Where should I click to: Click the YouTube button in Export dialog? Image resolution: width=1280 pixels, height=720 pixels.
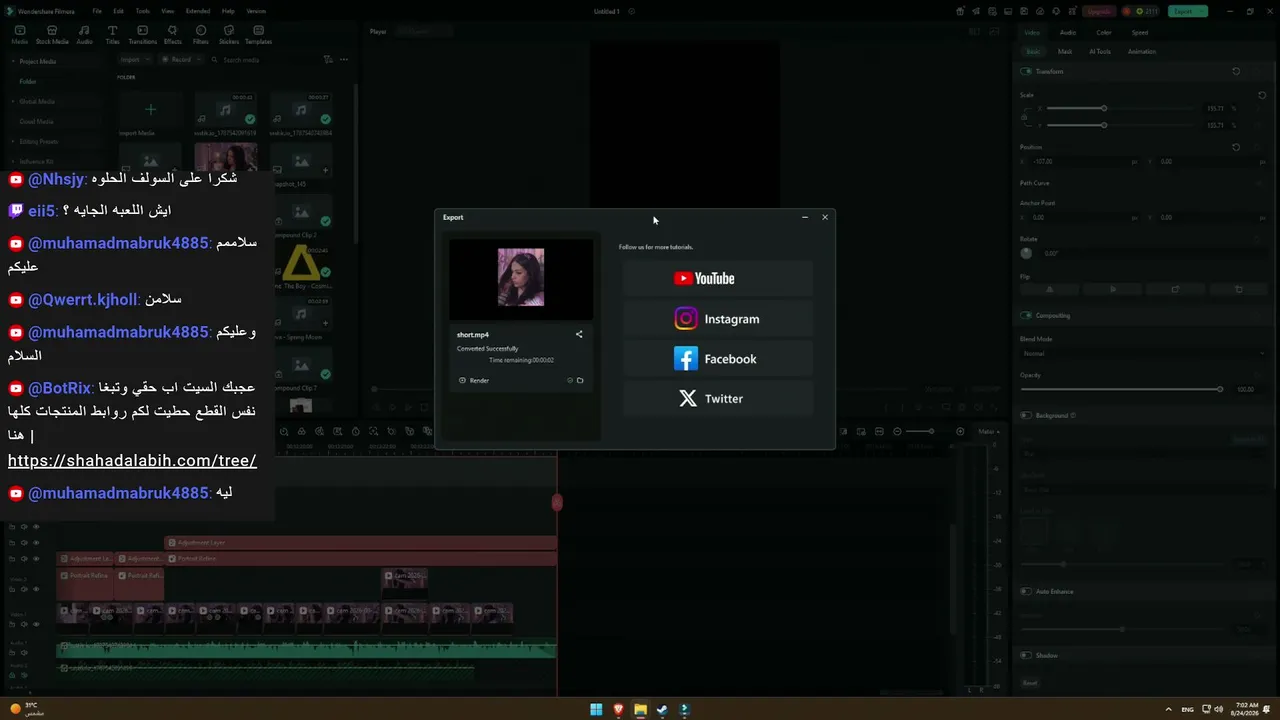tap(718, 279)
